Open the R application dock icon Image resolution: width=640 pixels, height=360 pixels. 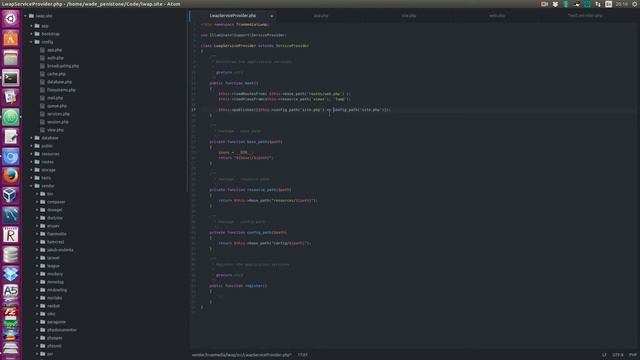point(11,235)
